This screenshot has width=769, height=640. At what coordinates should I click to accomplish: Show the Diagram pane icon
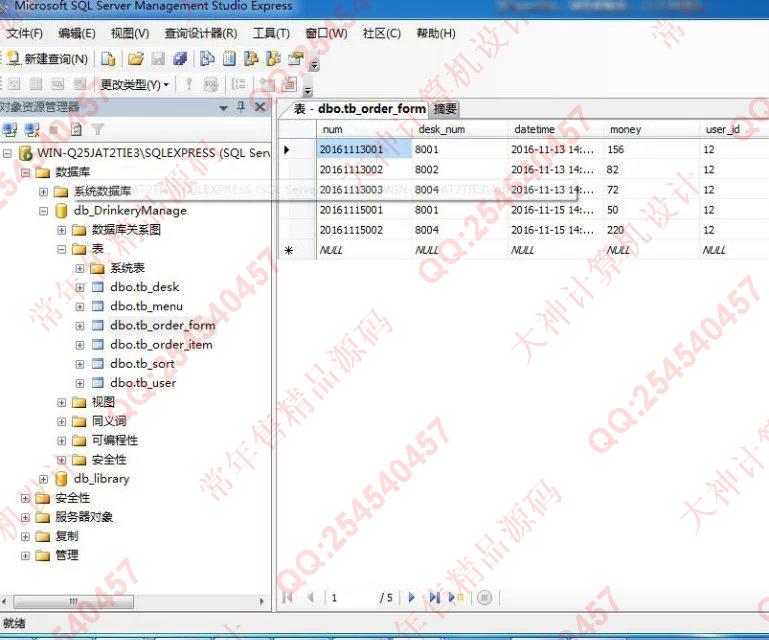[x=14, y=84]
